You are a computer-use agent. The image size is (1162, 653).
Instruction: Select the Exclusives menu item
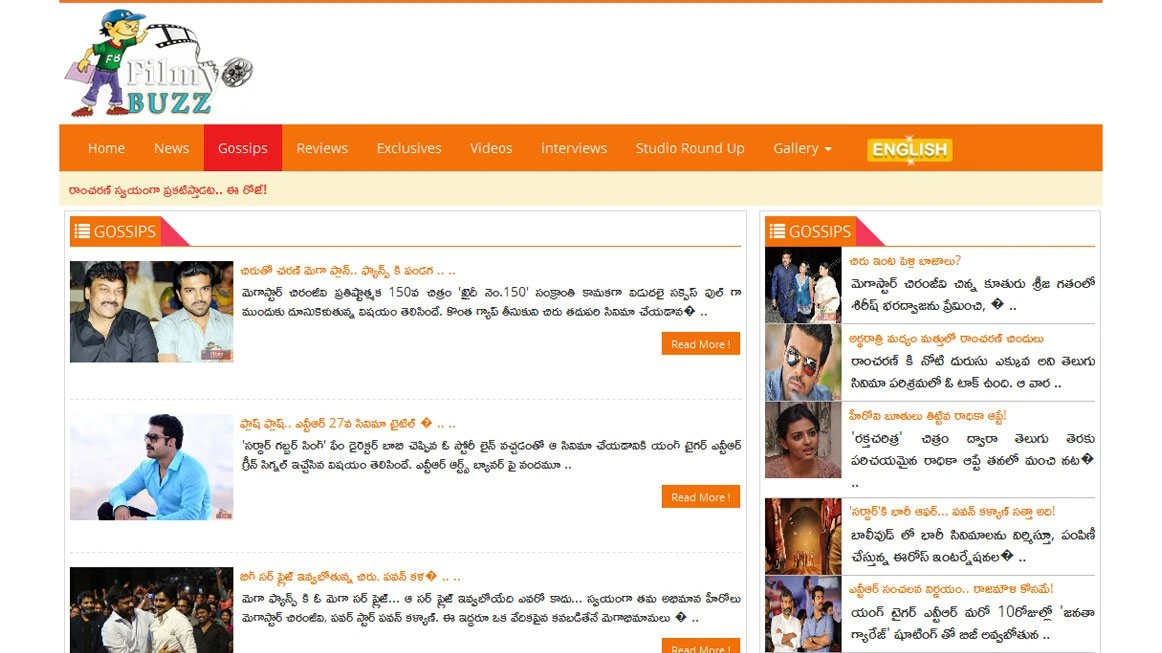[x=409, y=148]
